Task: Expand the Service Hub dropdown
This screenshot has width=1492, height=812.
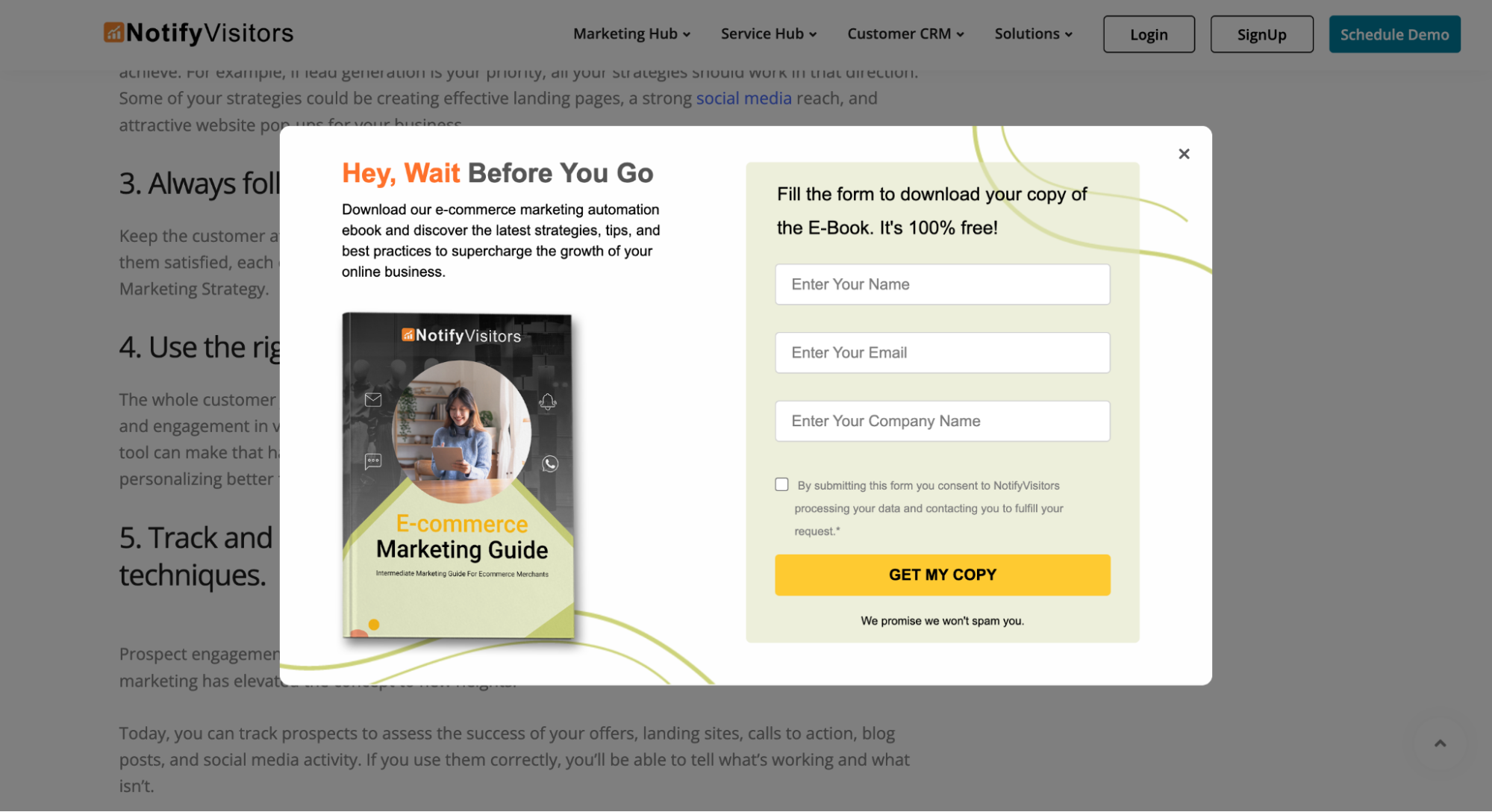Action: coord(769,34)
